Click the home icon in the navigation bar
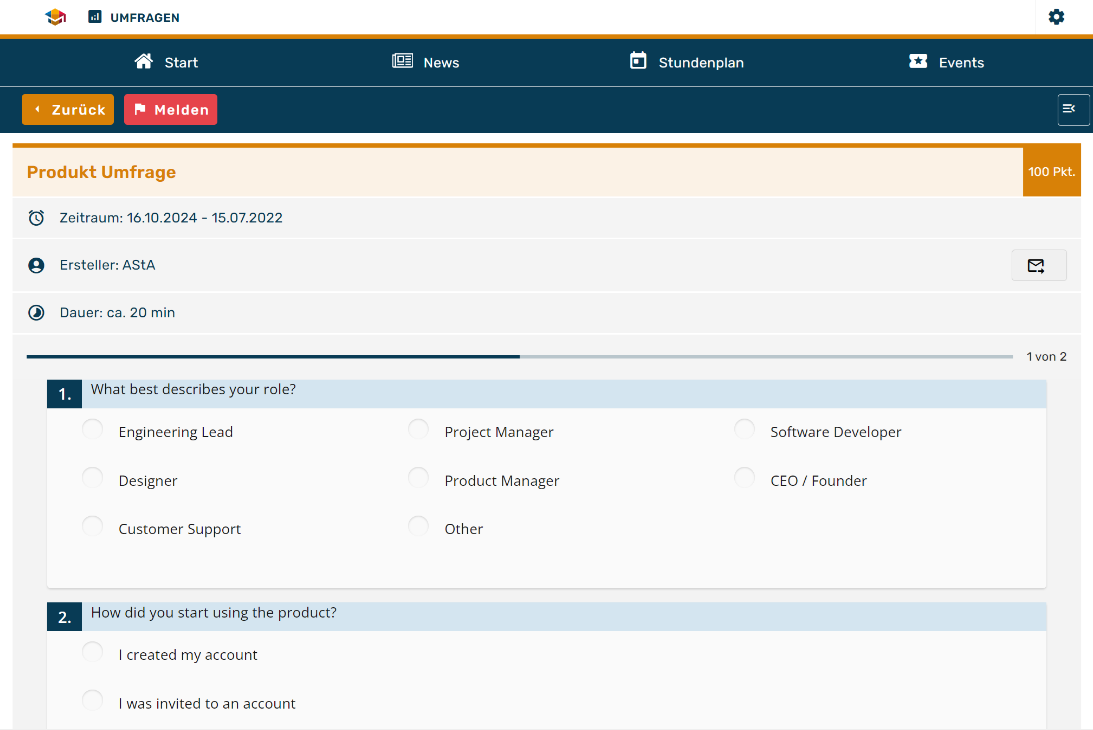 pos(143,61)
